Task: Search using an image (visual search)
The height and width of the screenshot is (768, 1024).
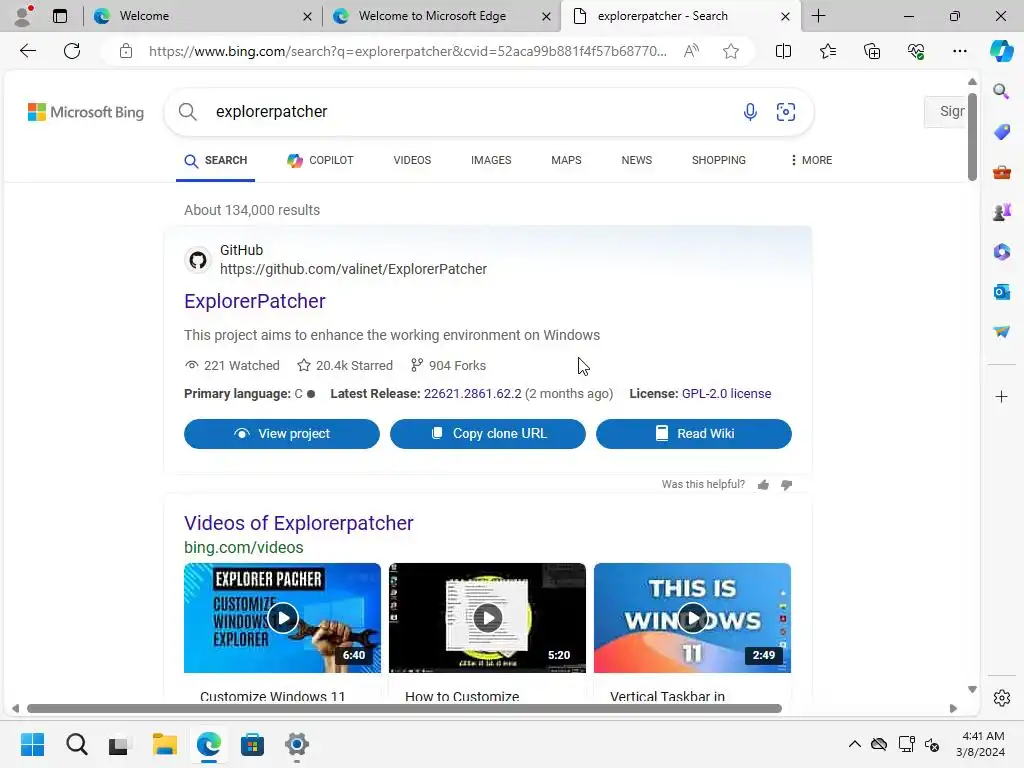Action: point(786,112)
